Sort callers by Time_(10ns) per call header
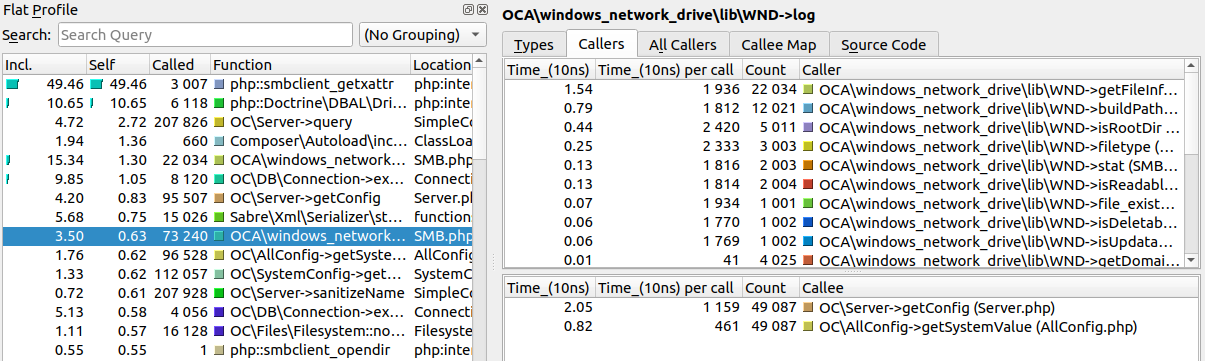This screenshot has height=361, width=1205. 669,70
